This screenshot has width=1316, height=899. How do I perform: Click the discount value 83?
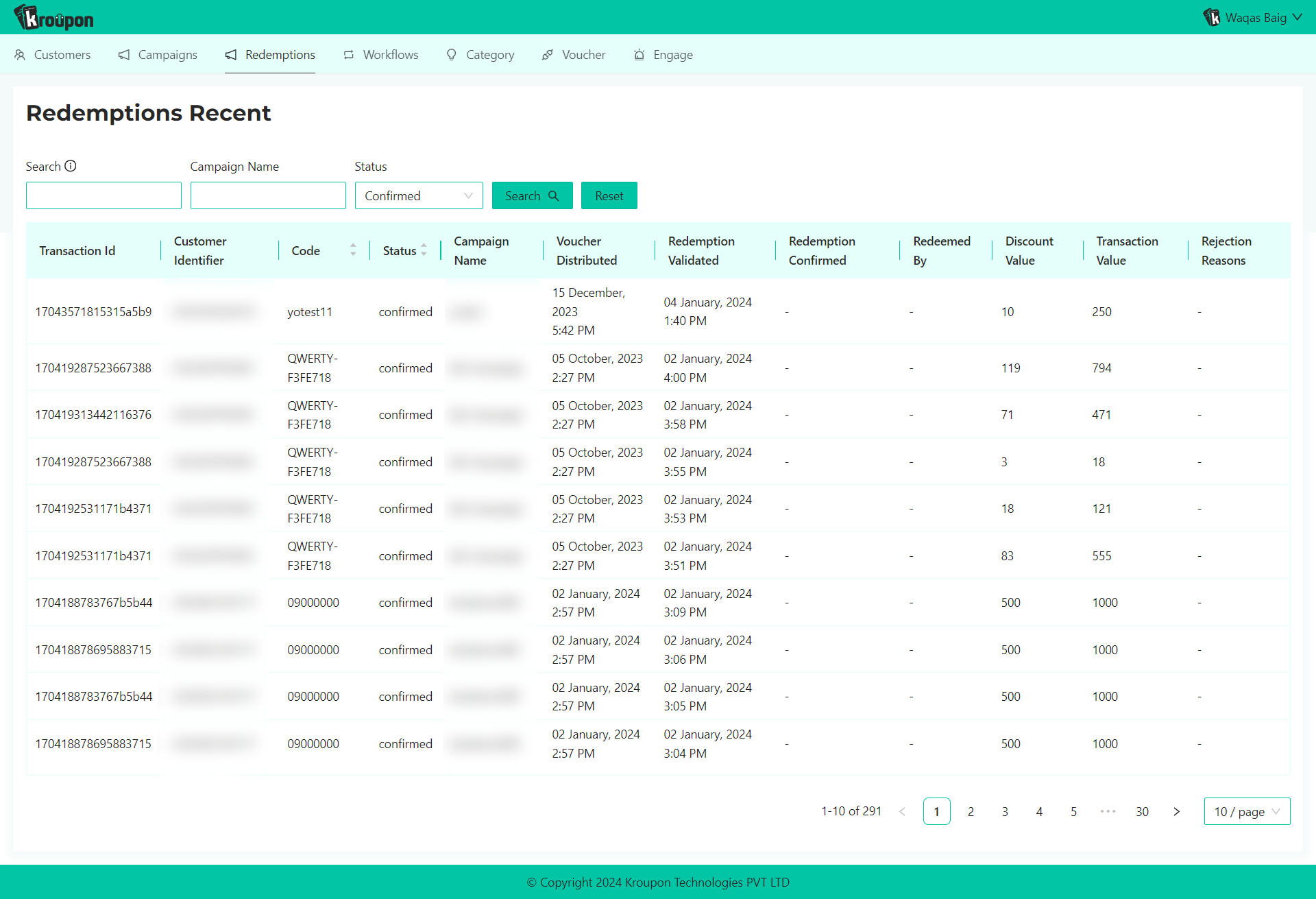click(1007, 555)
